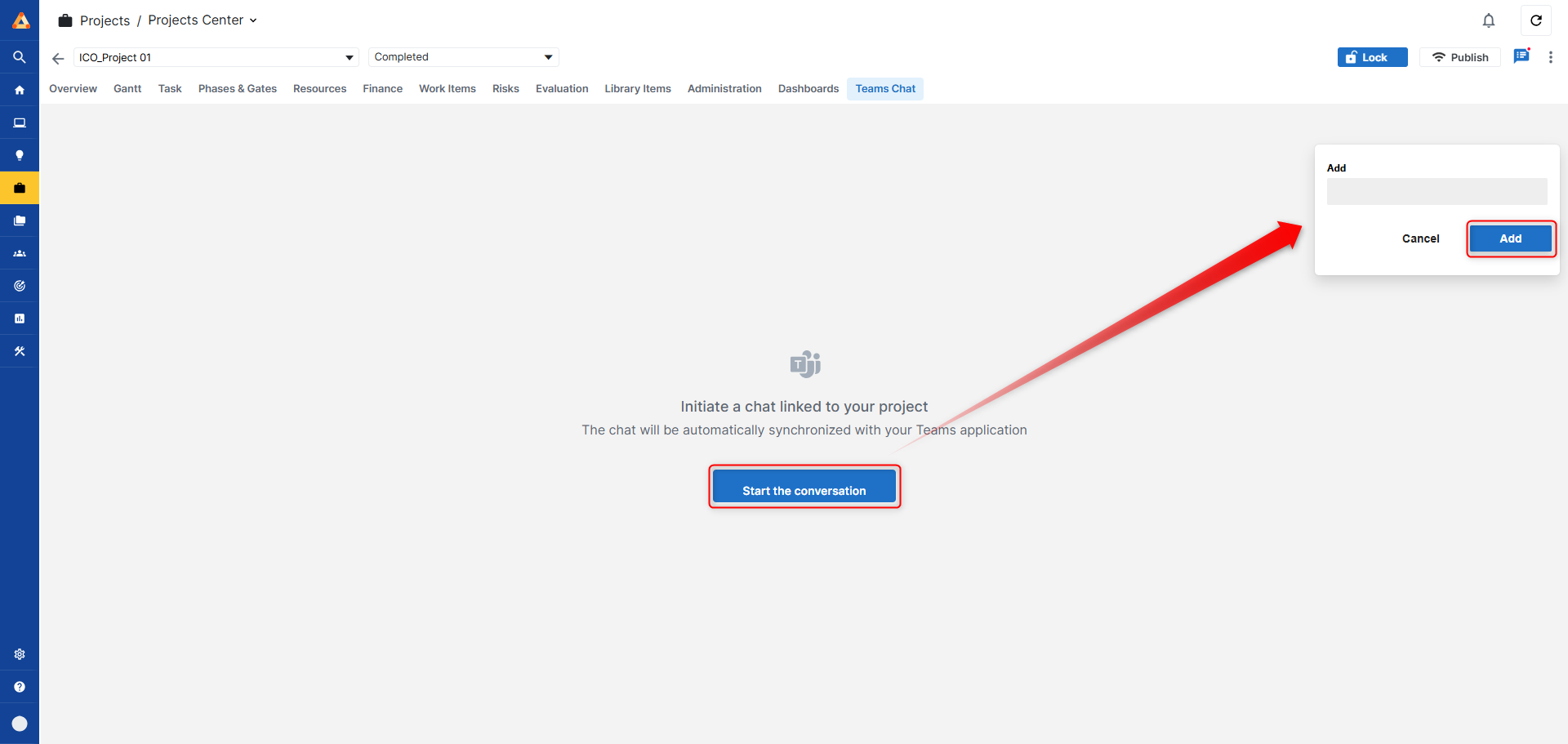This screenshot has height=744, width=1568.
Task: Open the Phases & Gates tab
Action: (237, 89)
